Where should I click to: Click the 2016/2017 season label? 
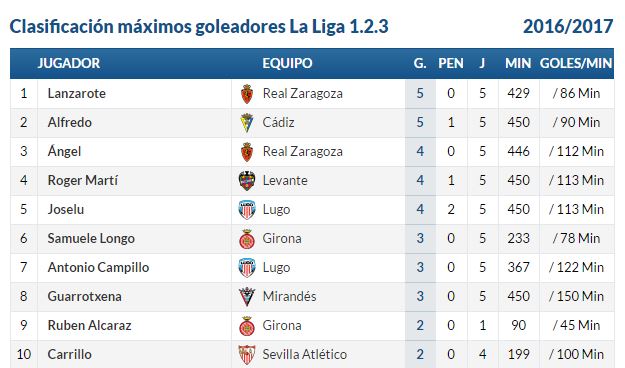[x=568, y=27]
